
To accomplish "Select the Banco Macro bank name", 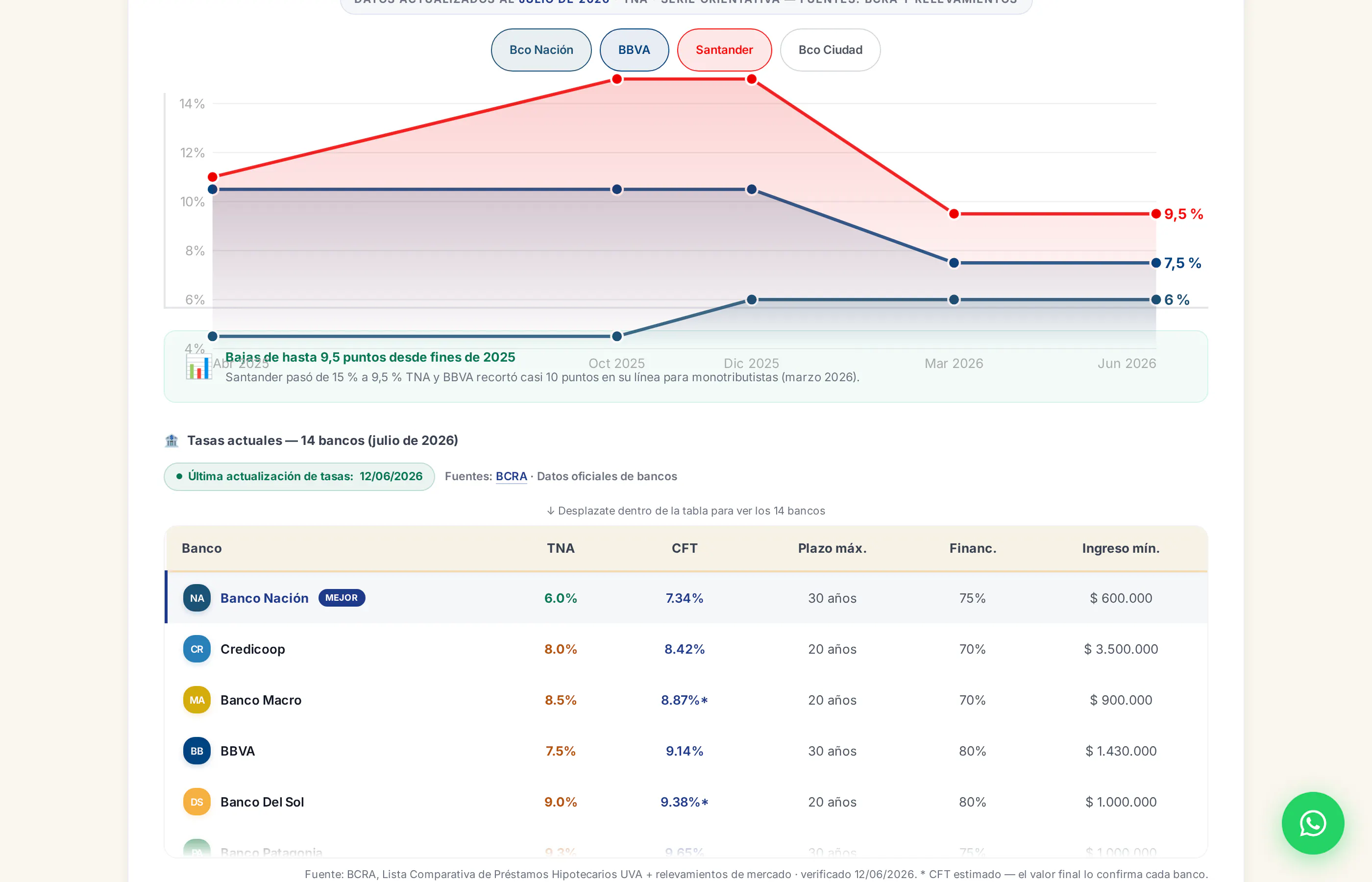I will [261, 700].
